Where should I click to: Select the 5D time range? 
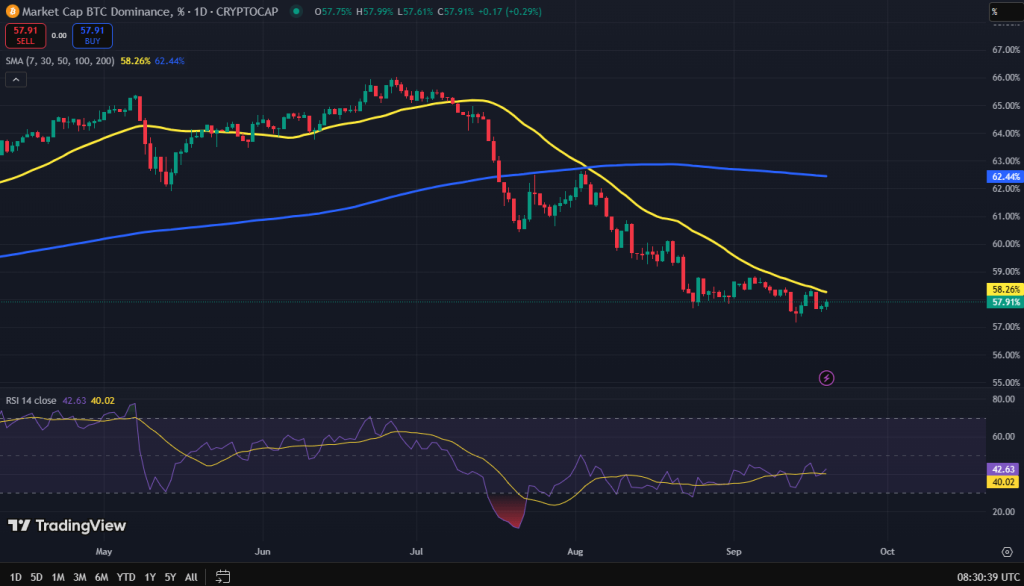37,577
